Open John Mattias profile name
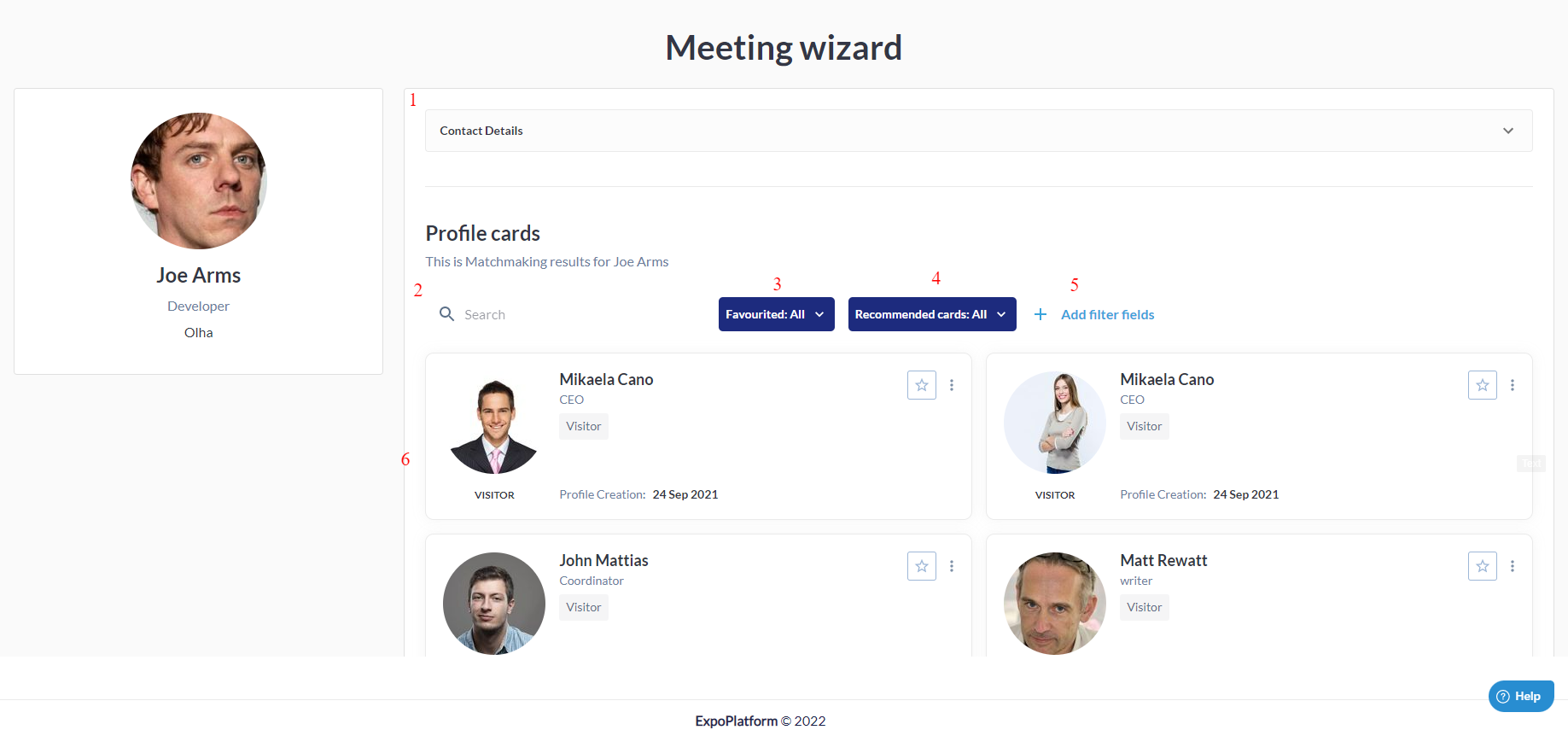Viewport: 1568px width, 730px height. 603,560
